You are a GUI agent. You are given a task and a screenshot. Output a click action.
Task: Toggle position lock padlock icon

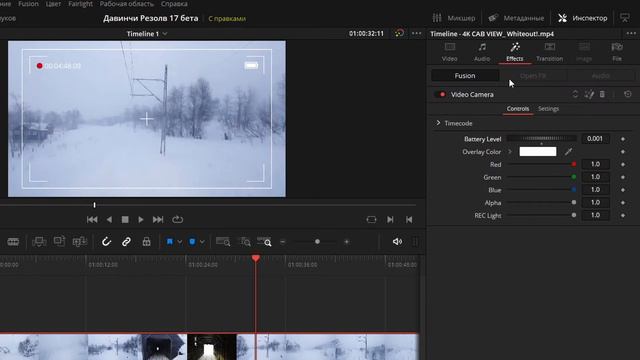[x=146, y=242]
